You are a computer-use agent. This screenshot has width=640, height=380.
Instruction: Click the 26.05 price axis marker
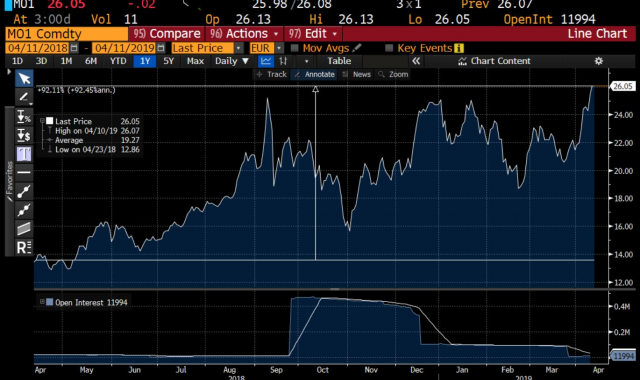click(x=622, y=86)
